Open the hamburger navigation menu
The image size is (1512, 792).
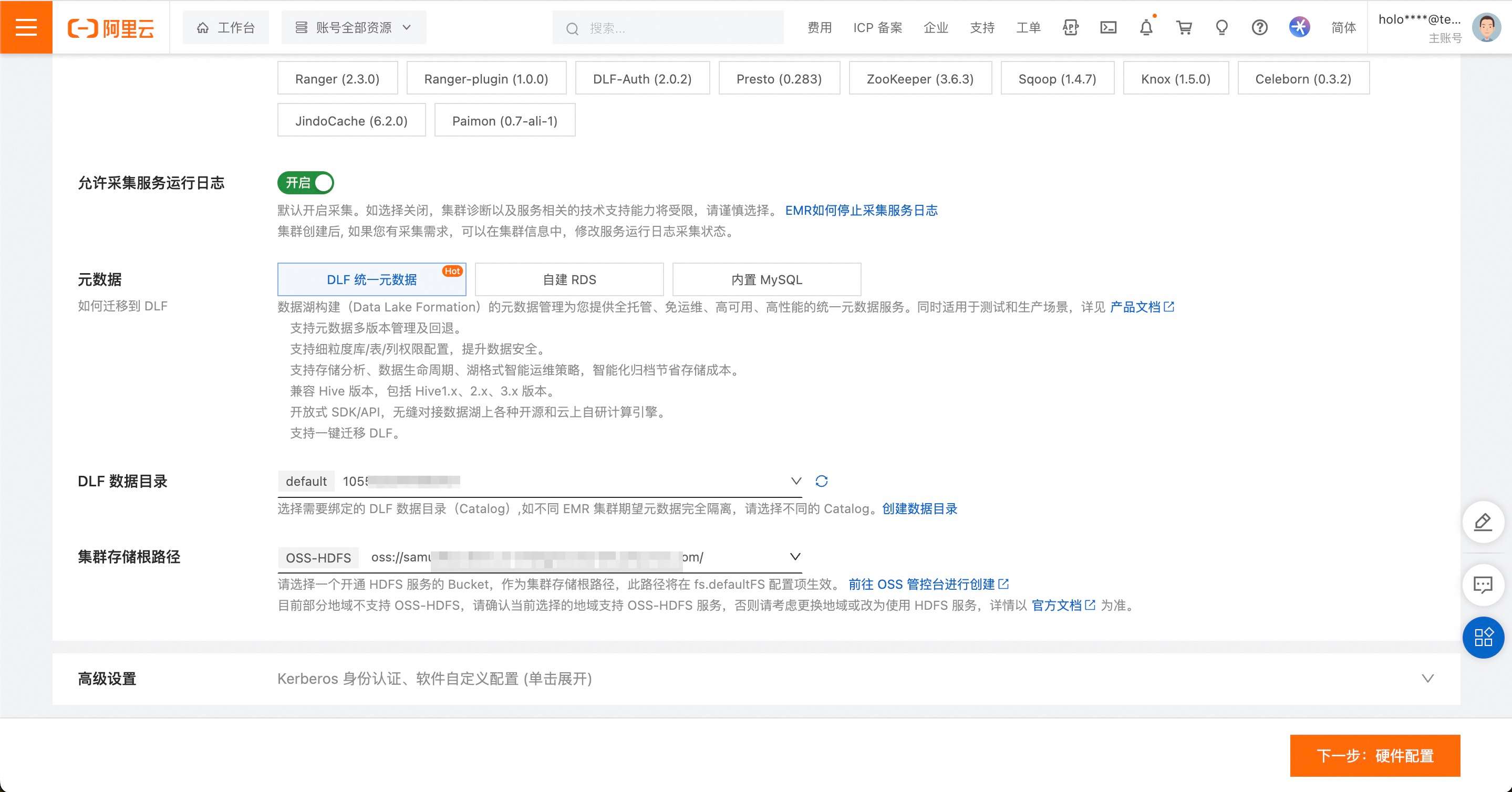[26, 27]
